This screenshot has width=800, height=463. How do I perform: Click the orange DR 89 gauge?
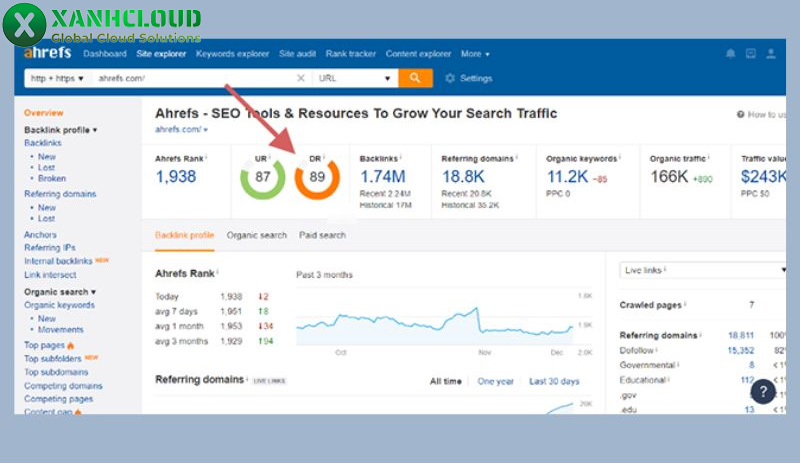[x=317, y=177]
